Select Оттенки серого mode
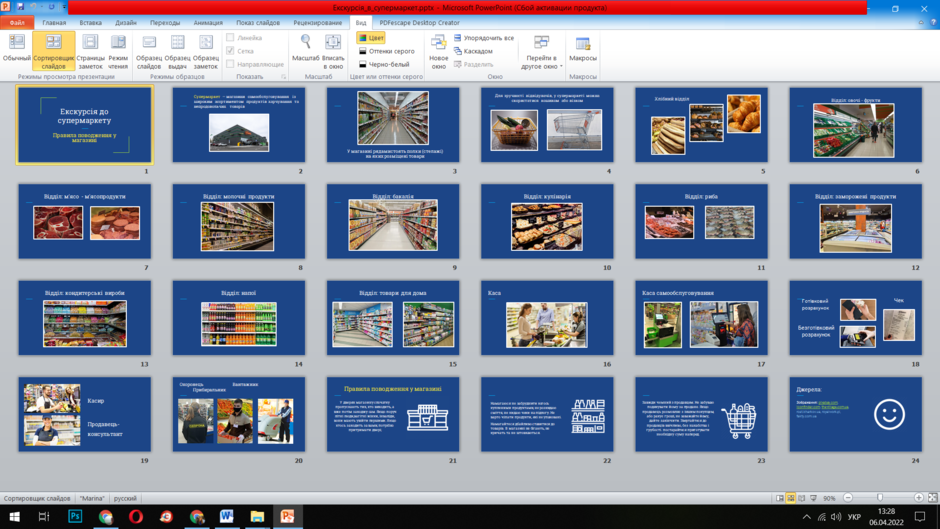940x529 pixels. point(387,51)
